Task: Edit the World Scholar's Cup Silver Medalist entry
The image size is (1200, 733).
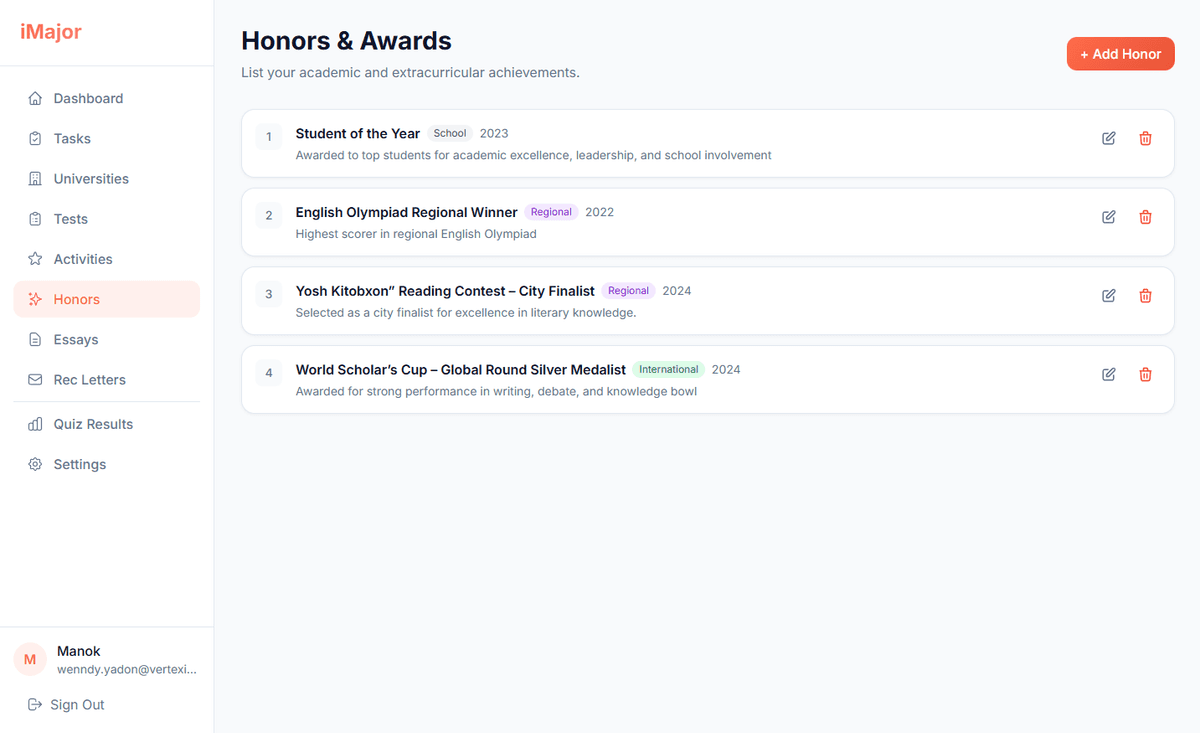Action: 1108,374
